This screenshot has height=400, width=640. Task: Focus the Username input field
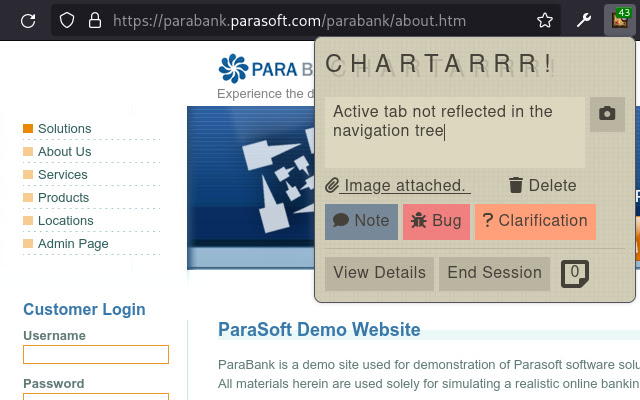(x=96, y=354)
